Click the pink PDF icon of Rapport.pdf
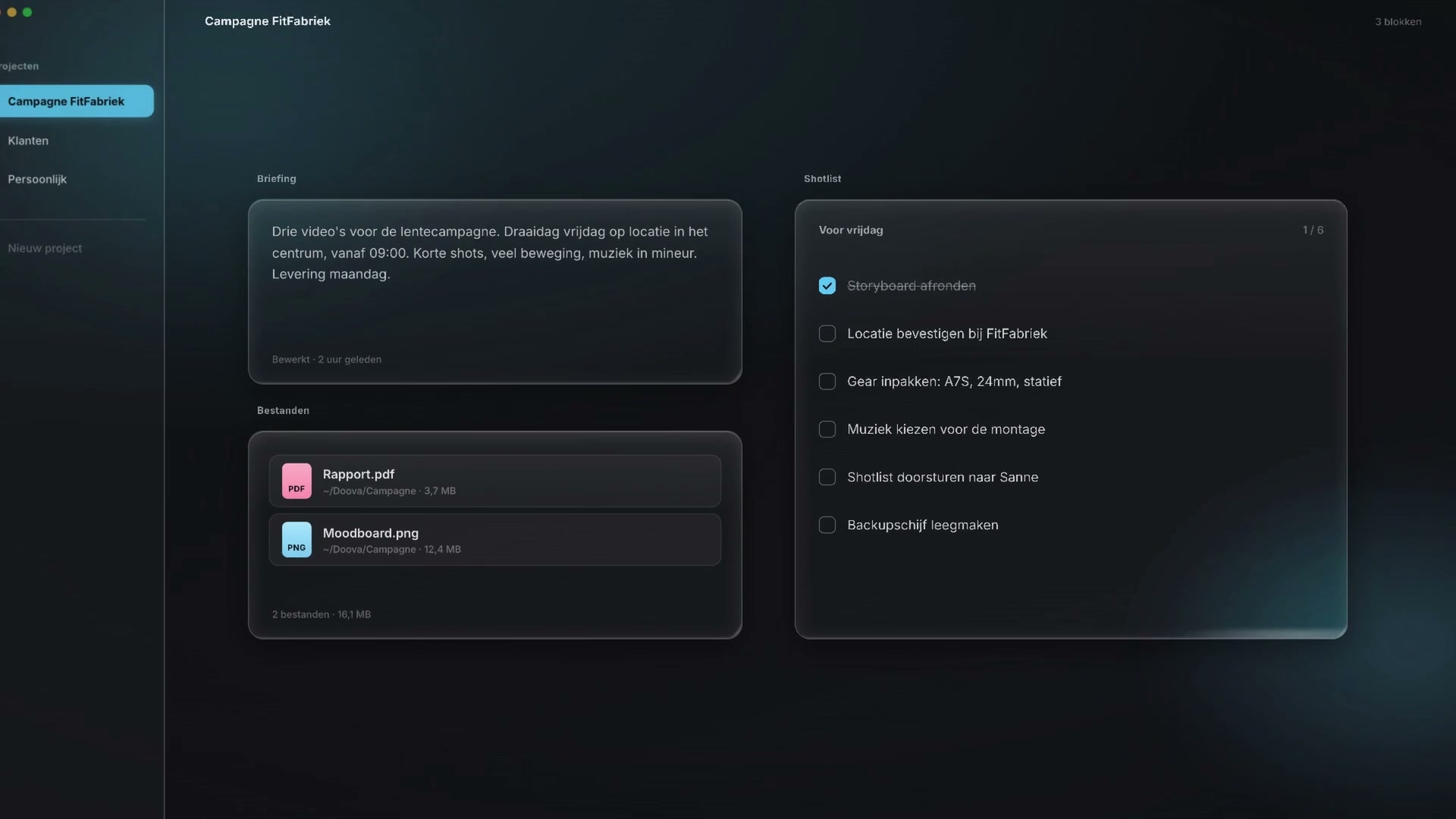 (297, 481)
